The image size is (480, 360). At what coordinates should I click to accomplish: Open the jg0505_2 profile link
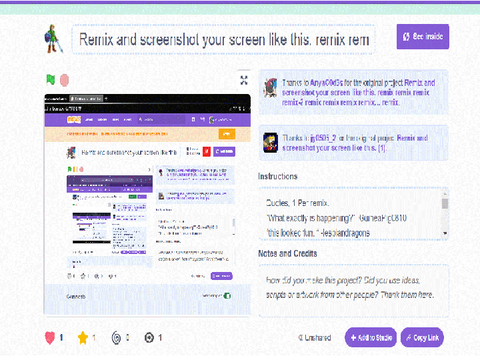(x=323, y=138)
